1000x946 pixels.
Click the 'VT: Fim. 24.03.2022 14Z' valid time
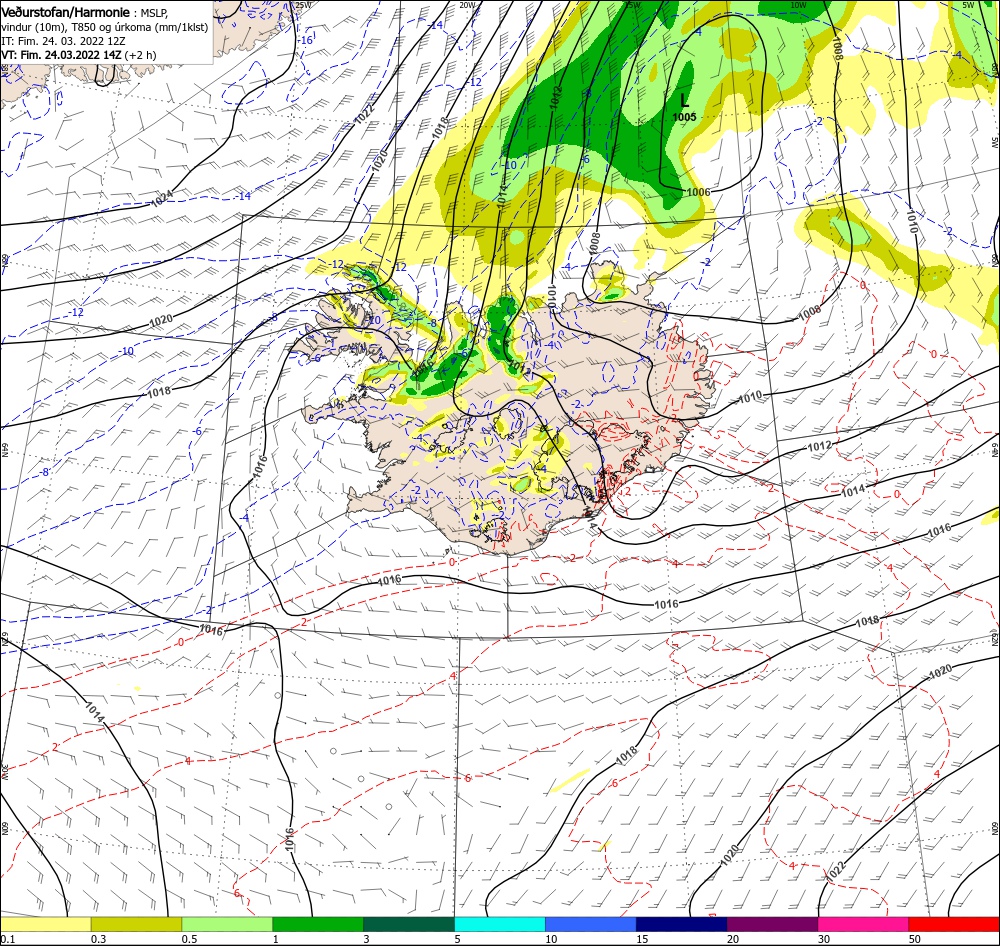[x=61, y=55]
